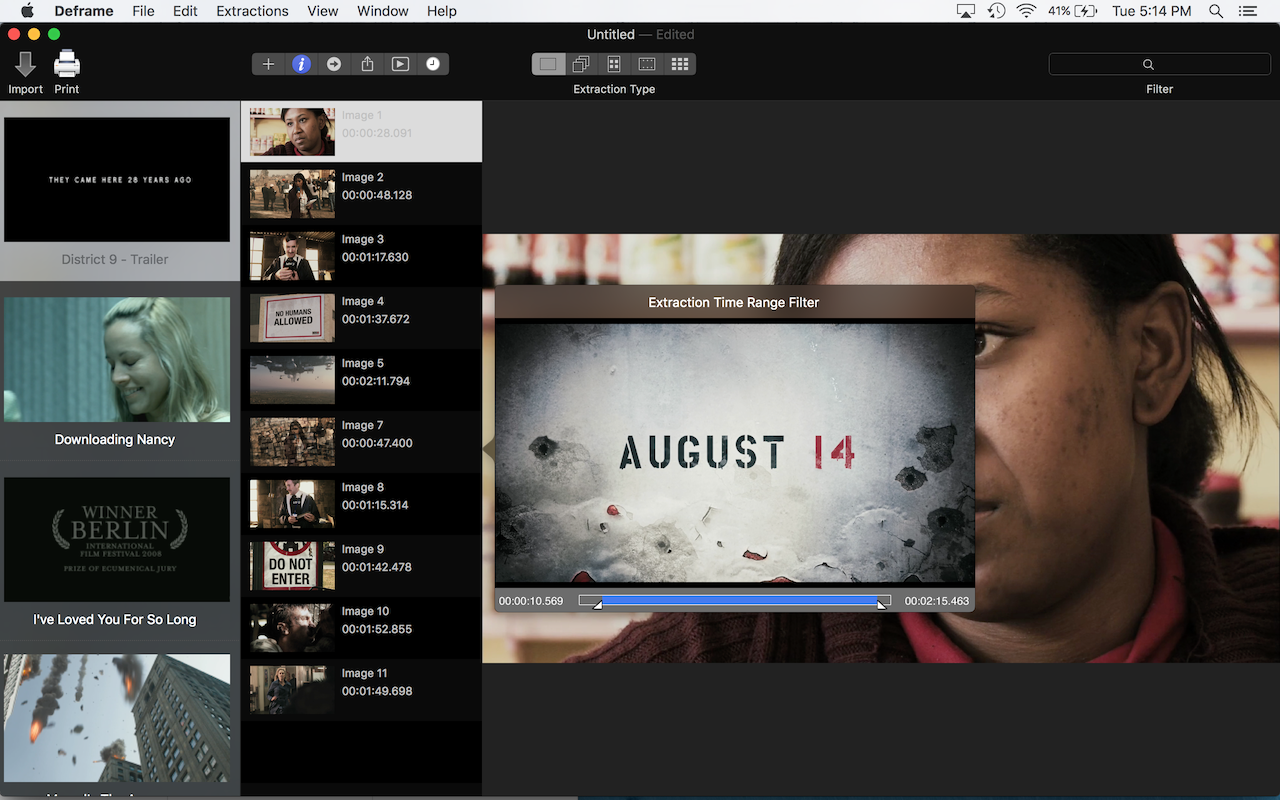This screenshot has height=800, width=1280.
Task: Click the Wi-Fi menu bar icon
Action: click(x=1027, y=11)
